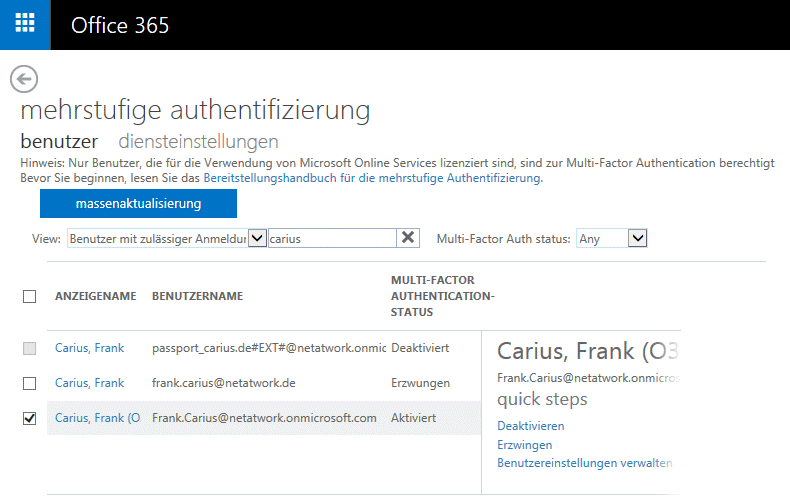This screenshot has width=790, height=503.
Task: Clear the carius search with X icon
Action: pos(408,237)
